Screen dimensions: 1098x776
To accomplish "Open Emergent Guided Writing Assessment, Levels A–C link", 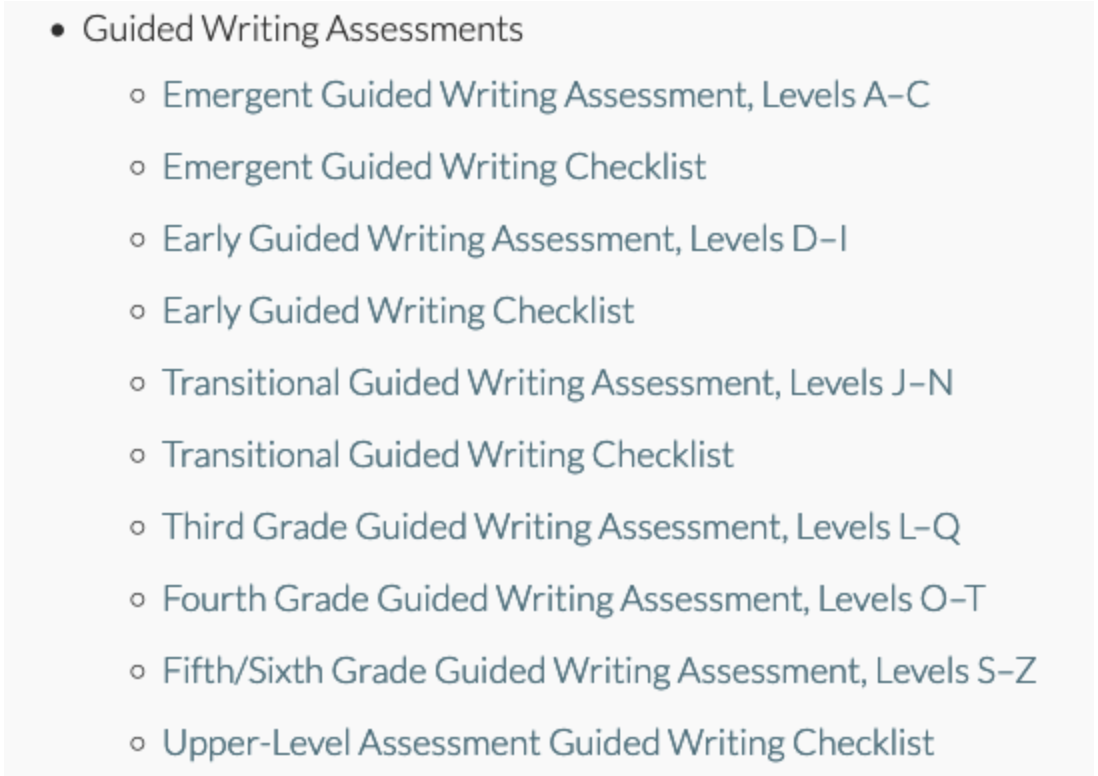I will [546, 95].
